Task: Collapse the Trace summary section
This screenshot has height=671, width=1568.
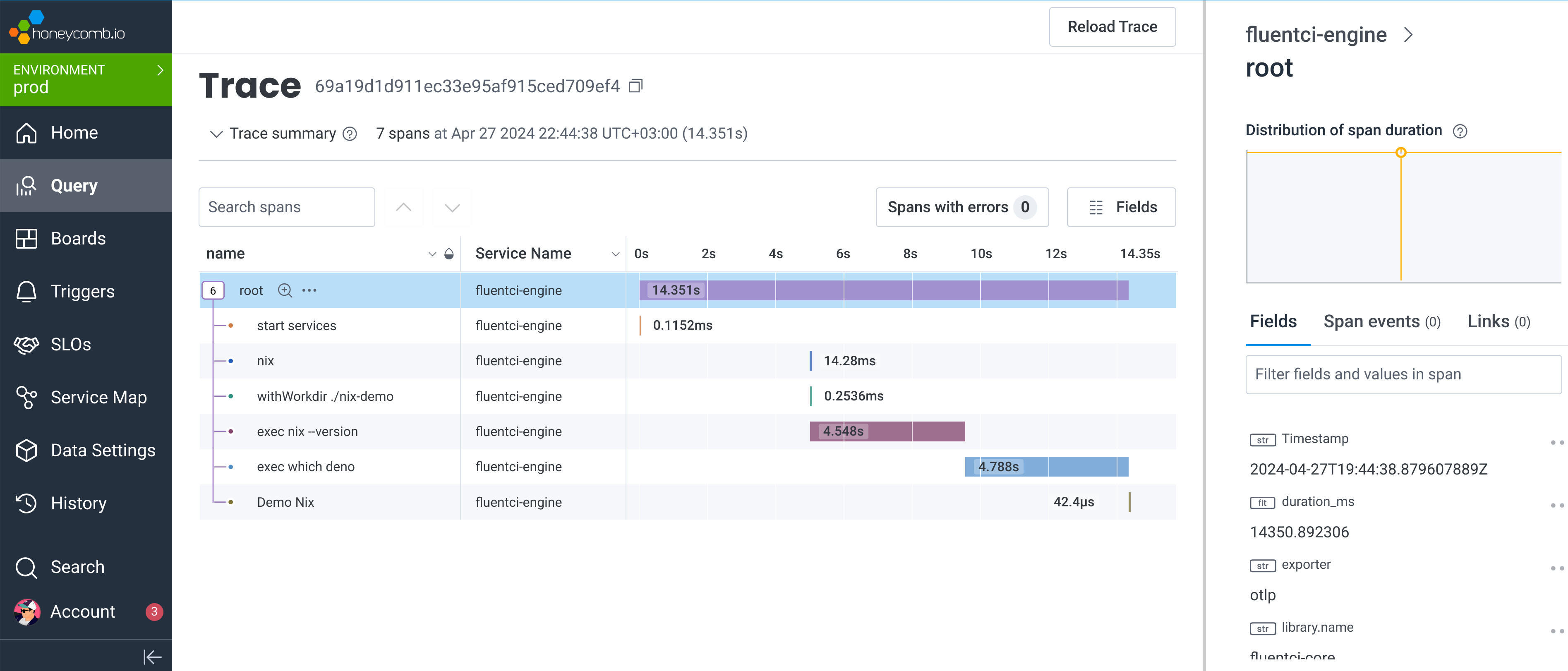Action: coord(216,134)
